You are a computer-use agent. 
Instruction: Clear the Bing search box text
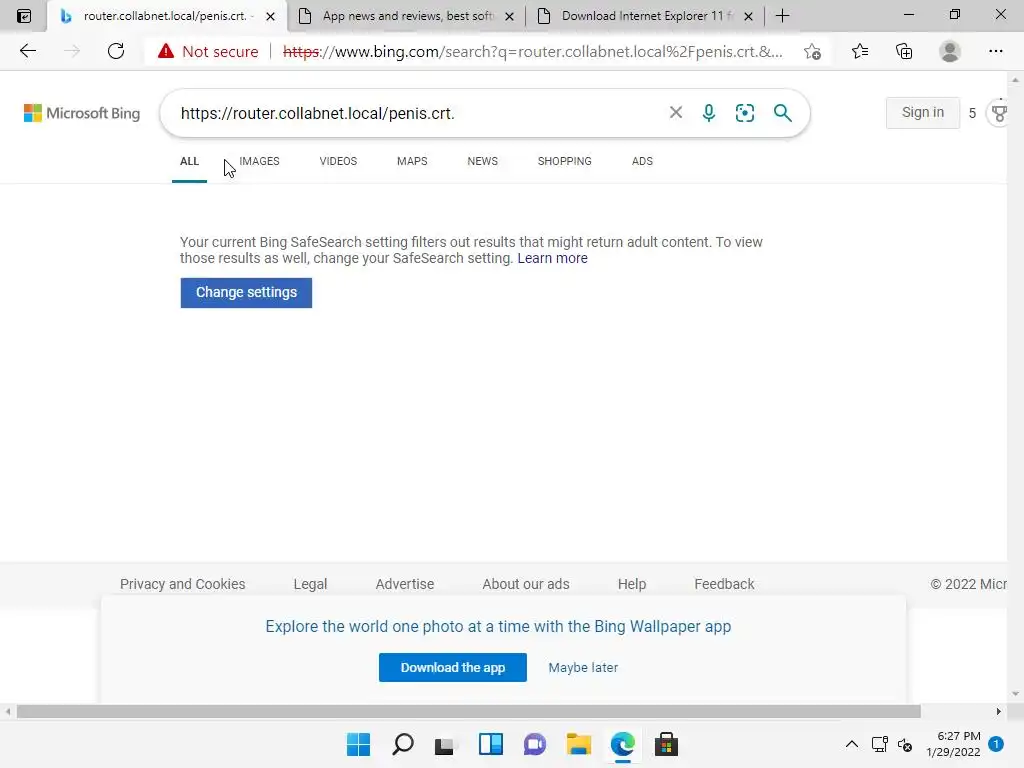[676, 112]
